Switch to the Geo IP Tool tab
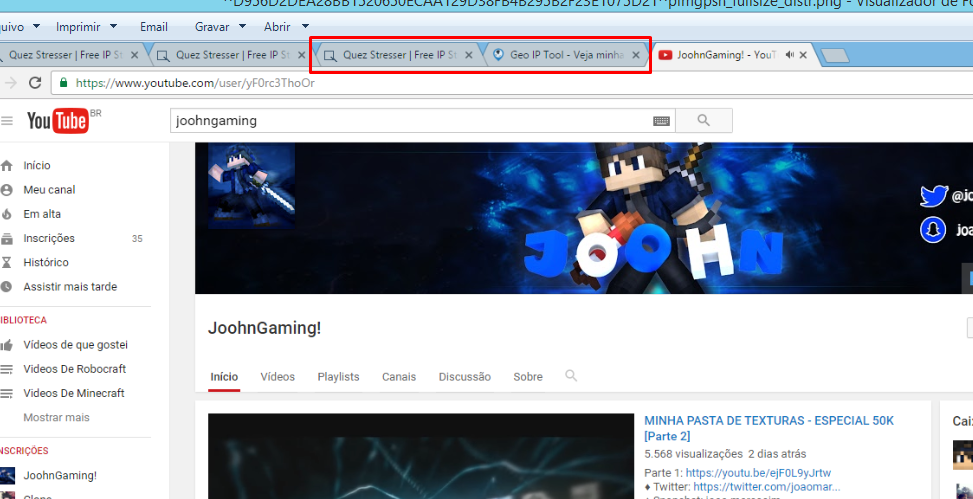This screenshot has width=973, height=499. coord(566,55)
